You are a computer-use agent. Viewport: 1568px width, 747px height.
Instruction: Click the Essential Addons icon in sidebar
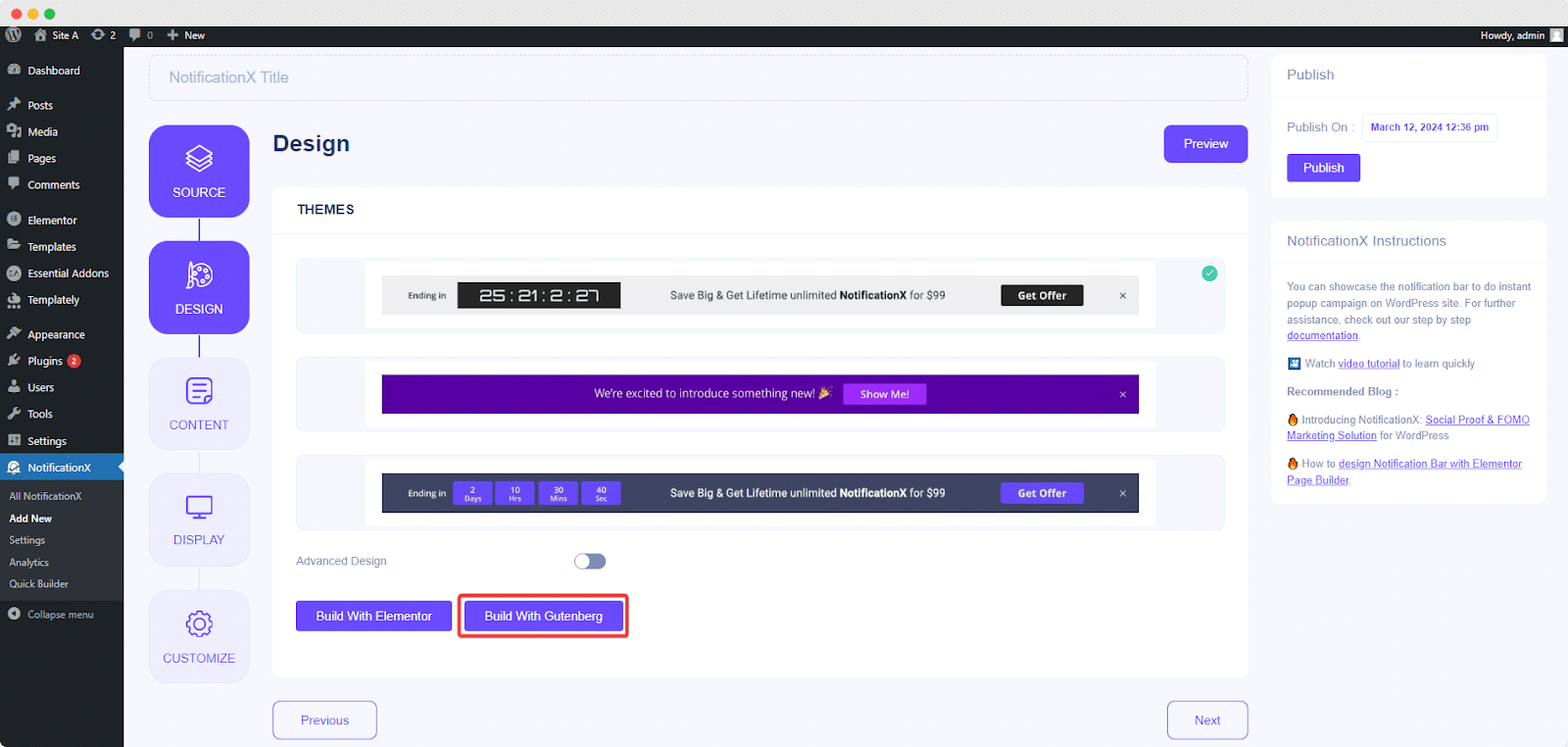[14, 274]
